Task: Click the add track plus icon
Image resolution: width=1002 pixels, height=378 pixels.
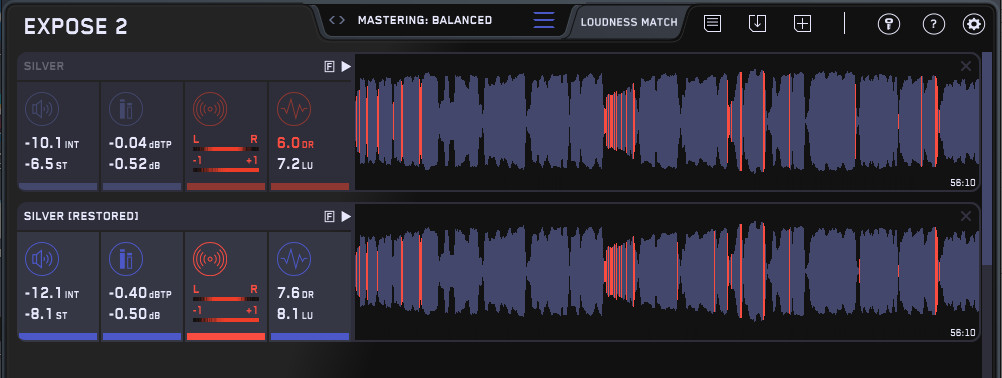Action: tap(802, 24)
